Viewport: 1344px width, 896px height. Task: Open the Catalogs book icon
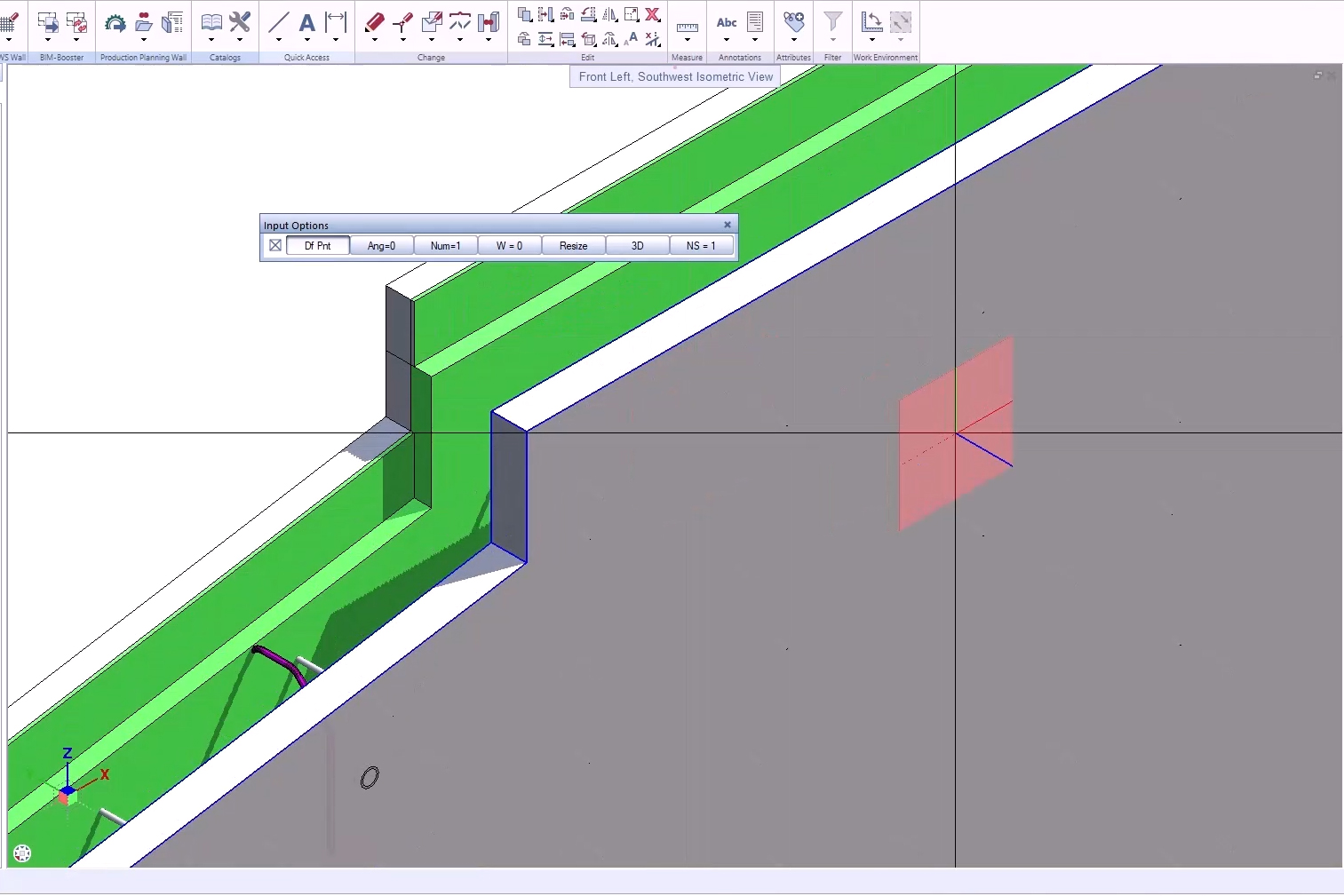point(211,22)
